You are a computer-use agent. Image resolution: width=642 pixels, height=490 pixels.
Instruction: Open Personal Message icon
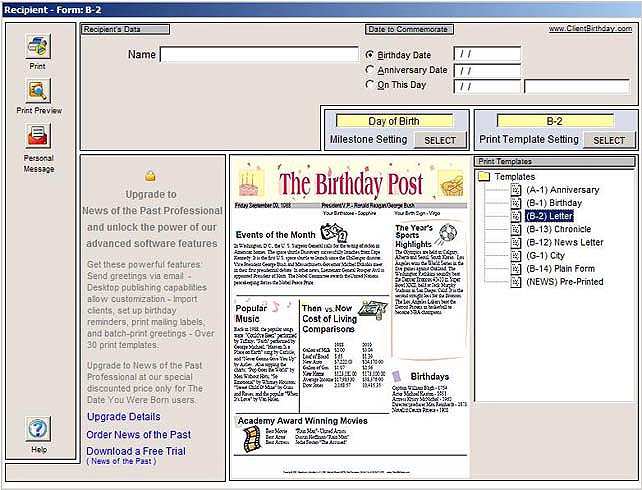click(38, 135)
